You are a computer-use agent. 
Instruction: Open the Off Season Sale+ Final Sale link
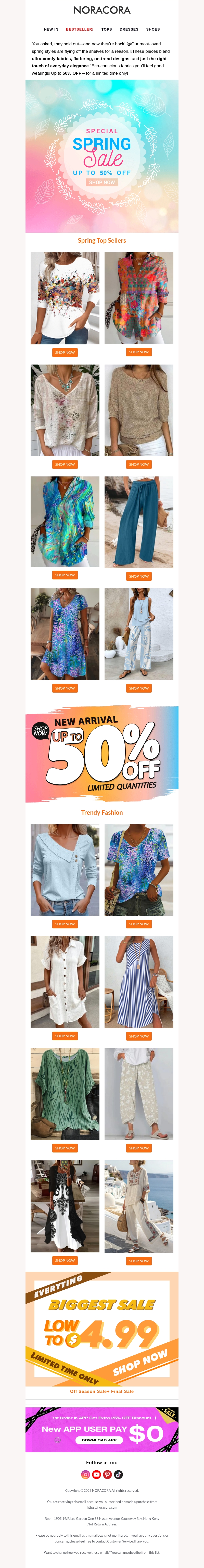click(x=102, y=1391)
